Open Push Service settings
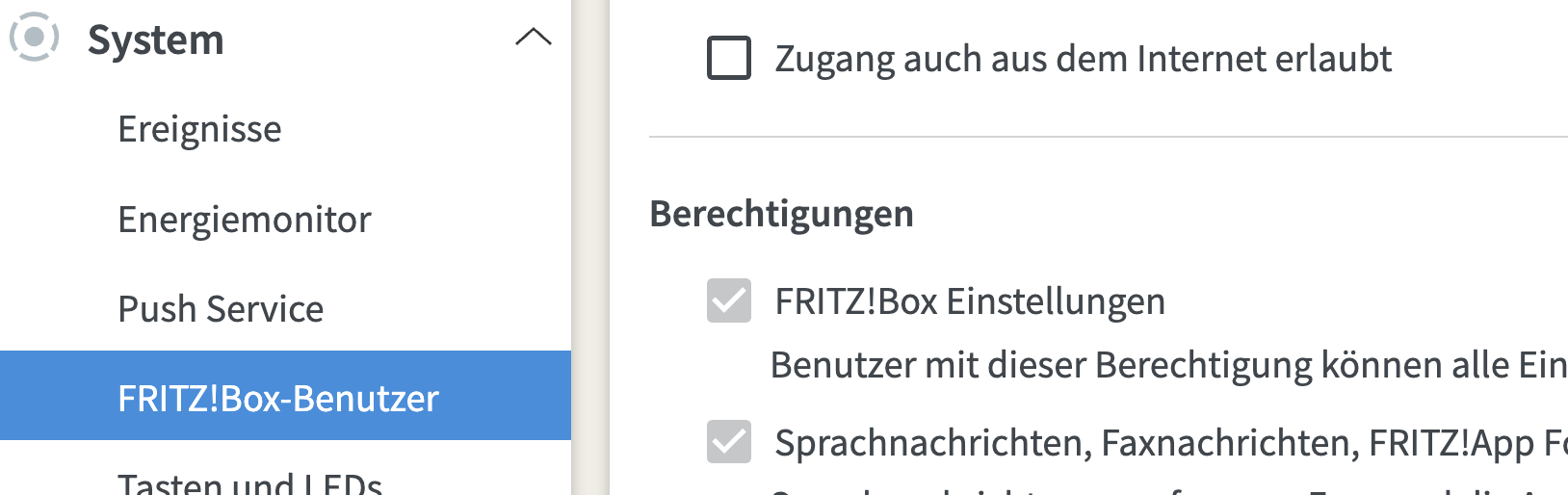This screenshot has width=1568, height=495. click(221, 309)
